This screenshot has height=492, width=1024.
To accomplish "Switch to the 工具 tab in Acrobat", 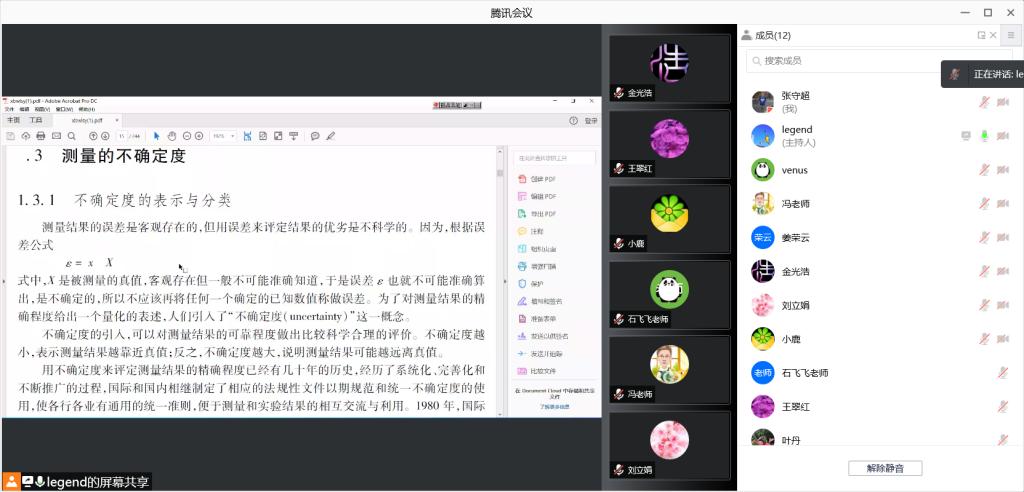I will pyautogui.click(x=36, y=119).
